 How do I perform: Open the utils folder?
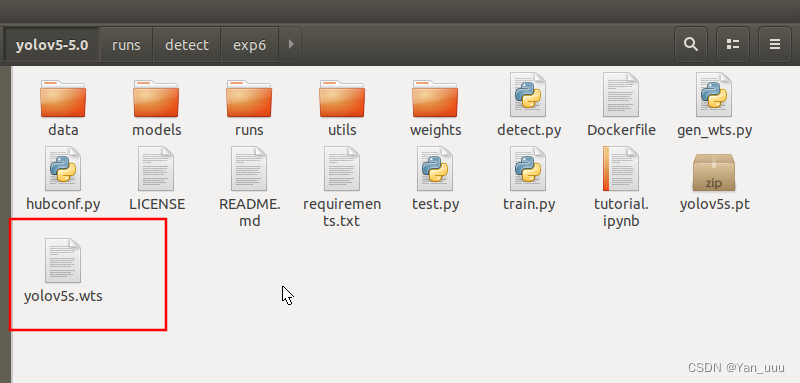pos(342,98)
